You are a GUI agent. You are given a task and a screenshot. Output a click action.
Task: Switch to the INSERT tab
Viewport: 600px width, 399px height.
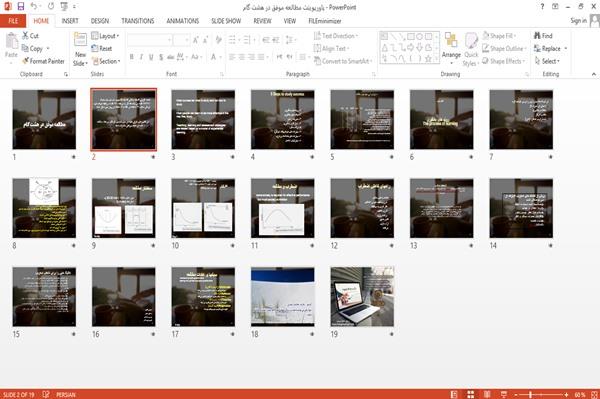point(70,21)
